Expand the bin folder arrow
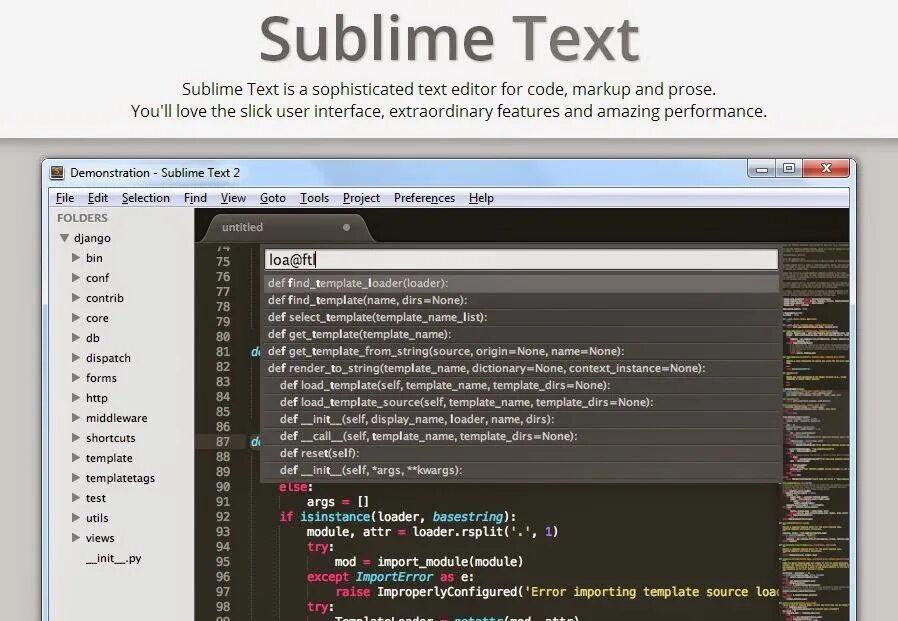898x621 pixels. tap(76, 258)
